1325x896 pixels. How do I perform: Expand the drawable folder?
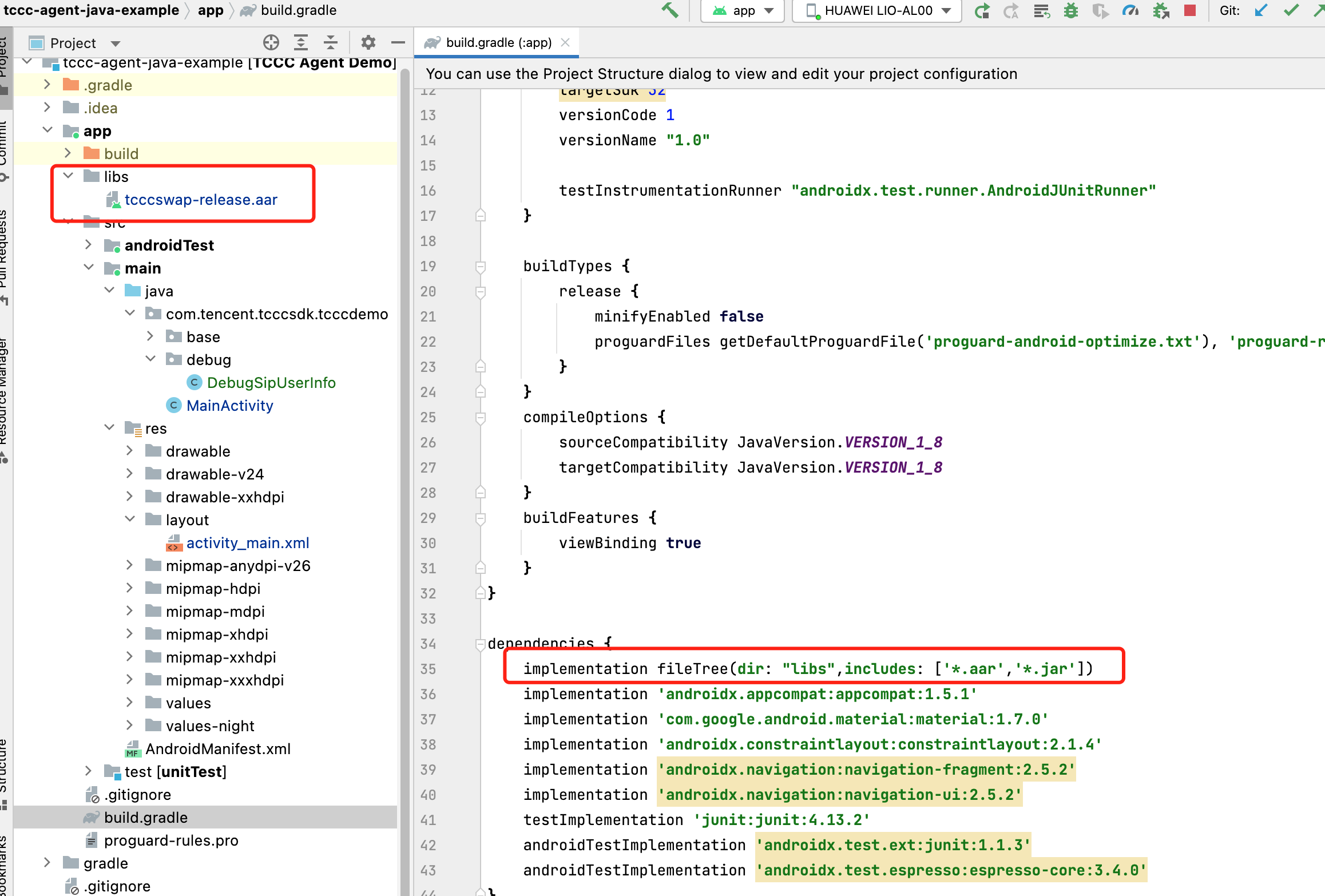(x=130, y=451)
